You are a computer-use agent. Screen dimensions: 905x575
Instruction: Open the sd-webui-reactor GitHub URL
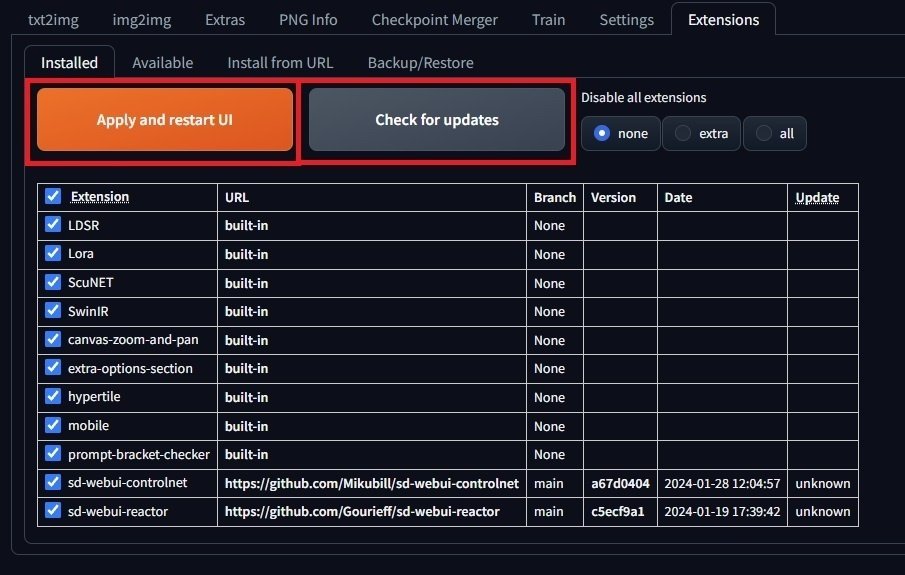point(362,511)
